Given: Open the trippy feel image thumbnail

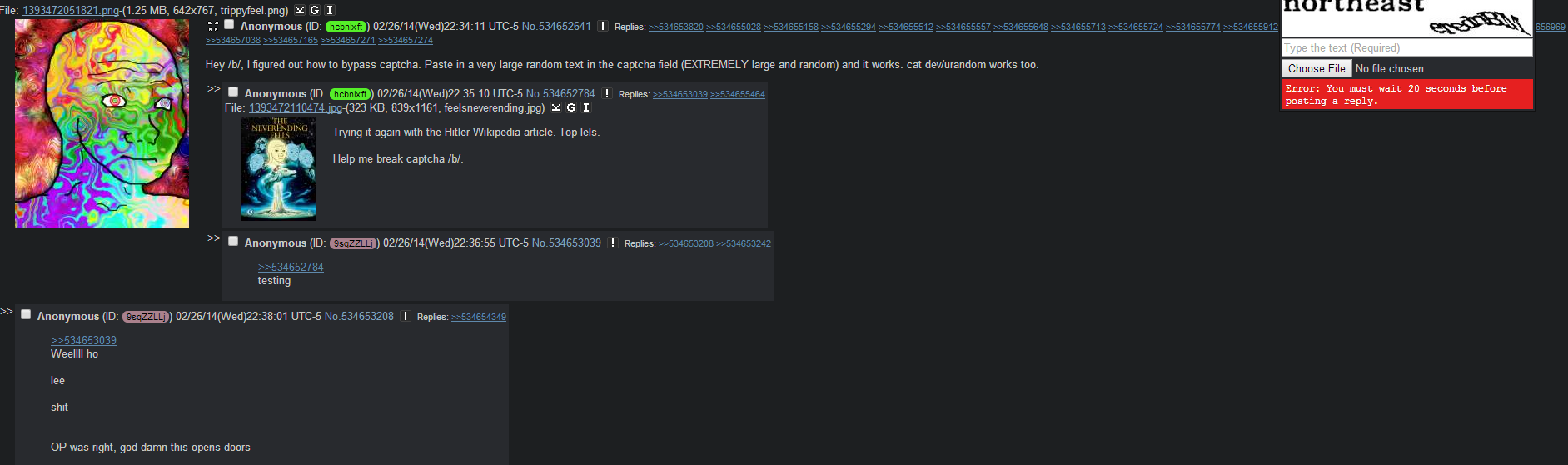Looking at the screenshot, I should point(102,123).
